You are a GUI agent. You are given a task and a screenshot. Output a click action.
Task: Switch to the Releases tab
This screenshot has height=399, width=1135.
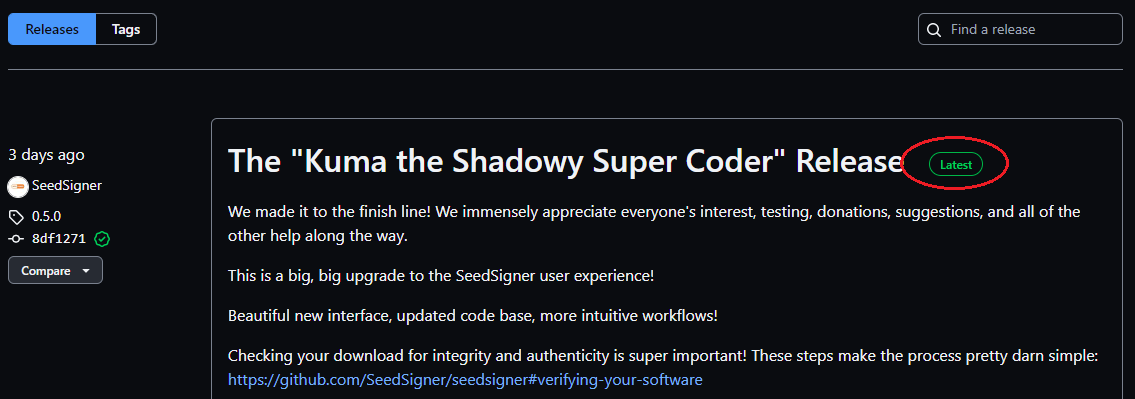point(52,30)
